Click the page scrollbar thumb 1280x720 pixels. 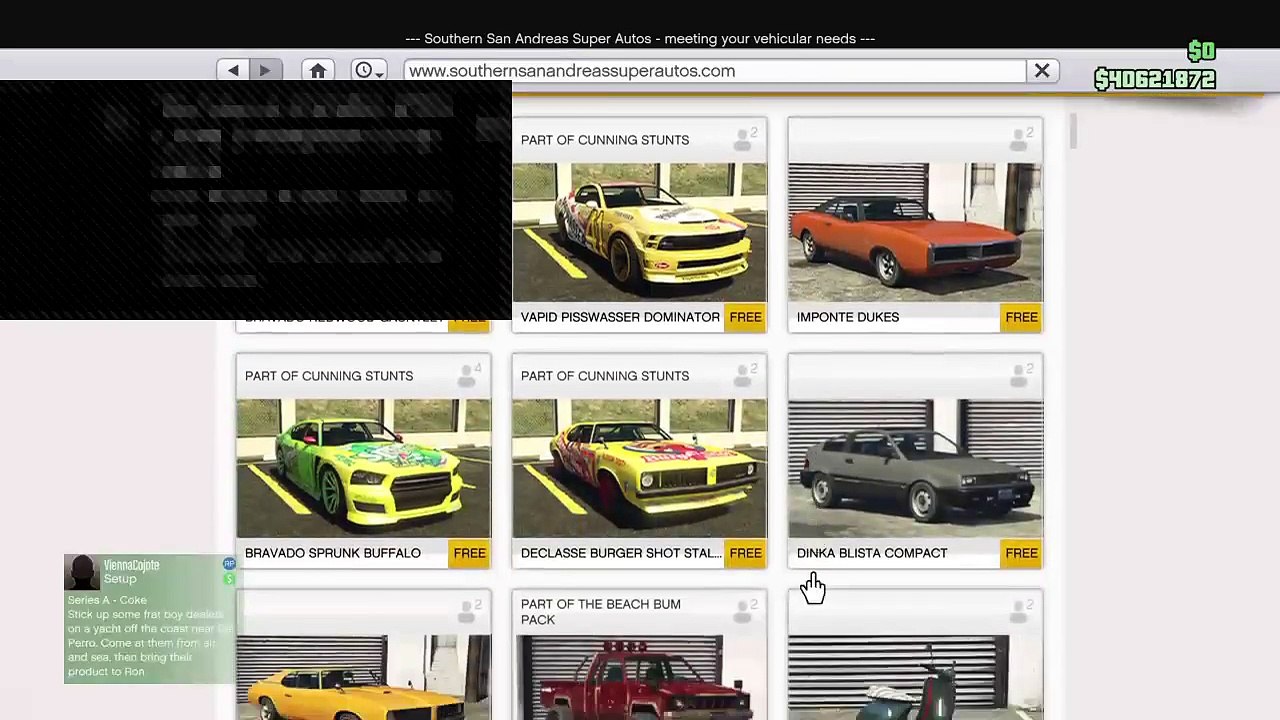[1073, 132]
